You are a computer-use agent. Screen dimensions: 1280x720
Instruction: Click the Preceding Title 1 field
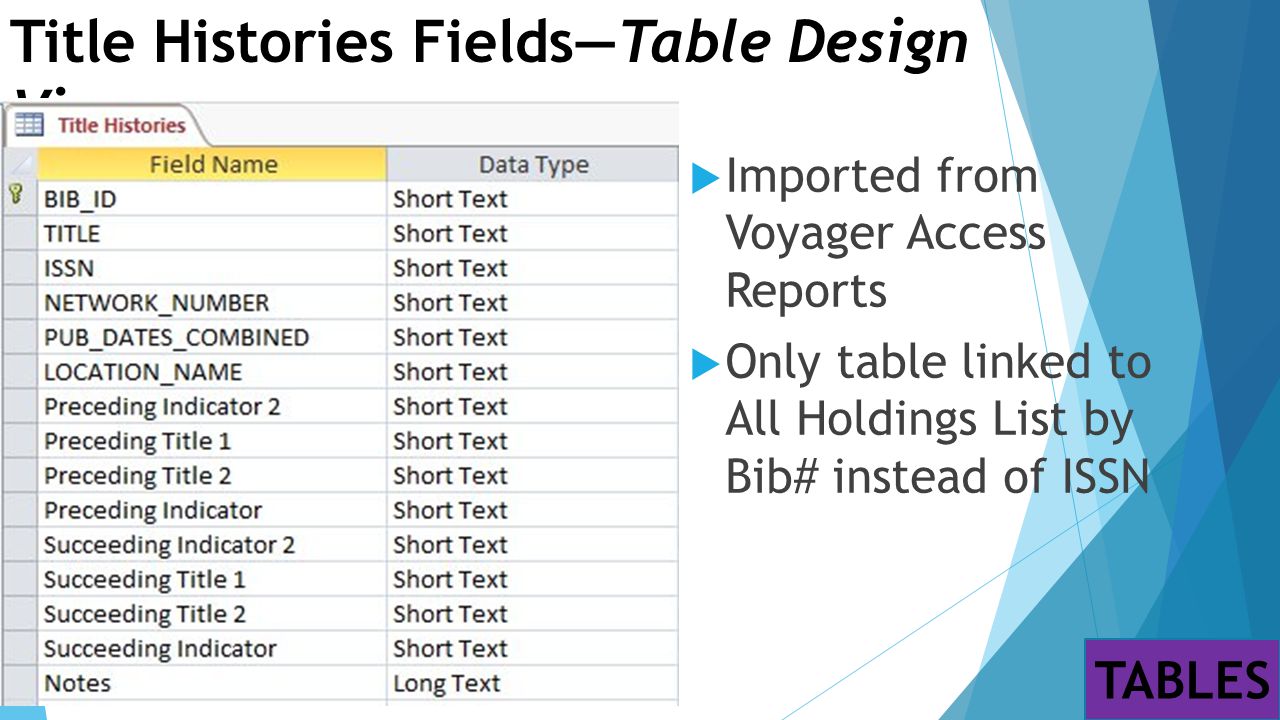(x=212, y=441)
